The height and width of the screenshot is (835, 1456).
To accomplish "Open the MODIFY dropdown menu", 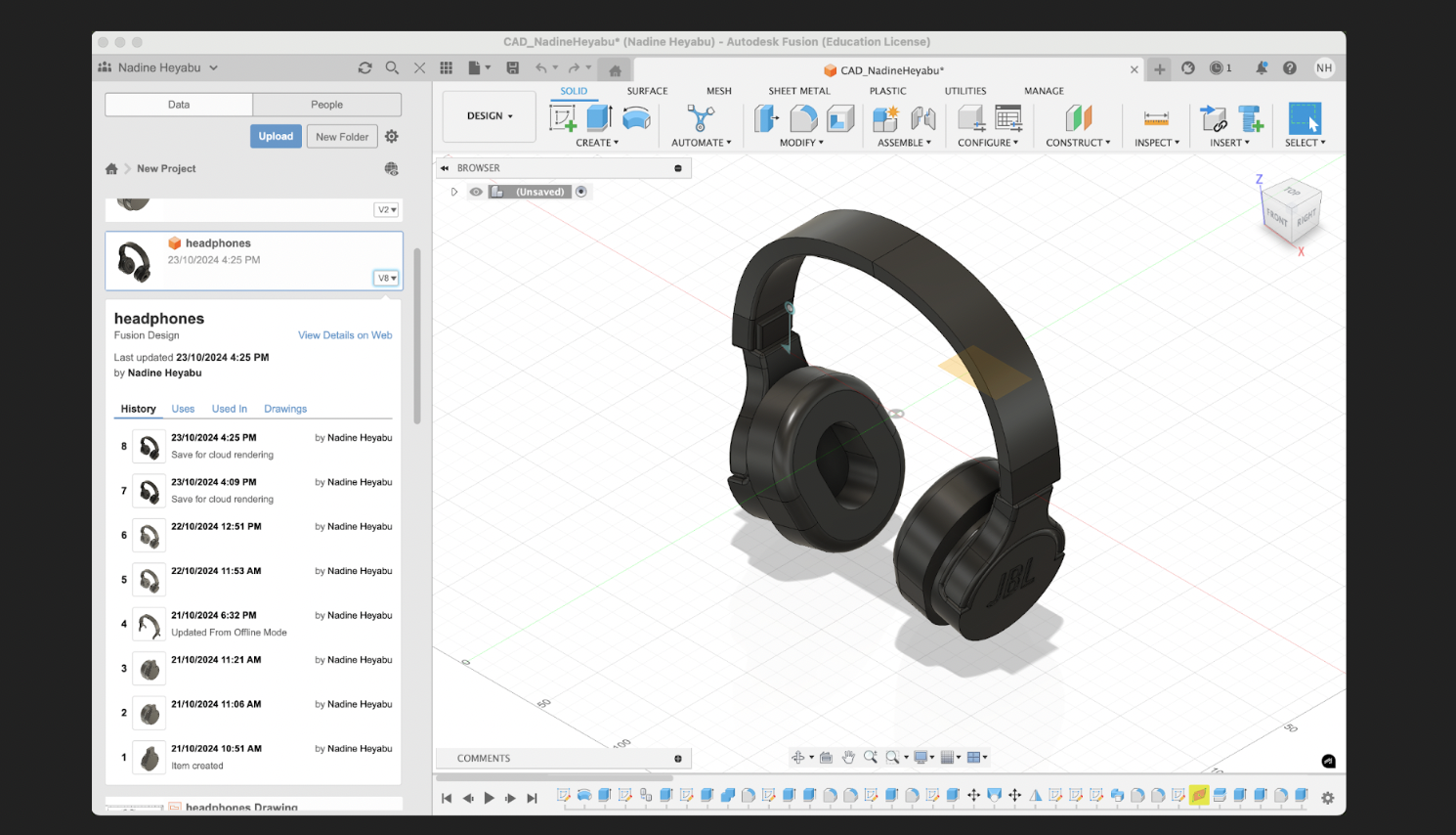I will pyautogui.click(x=801, y=143).
